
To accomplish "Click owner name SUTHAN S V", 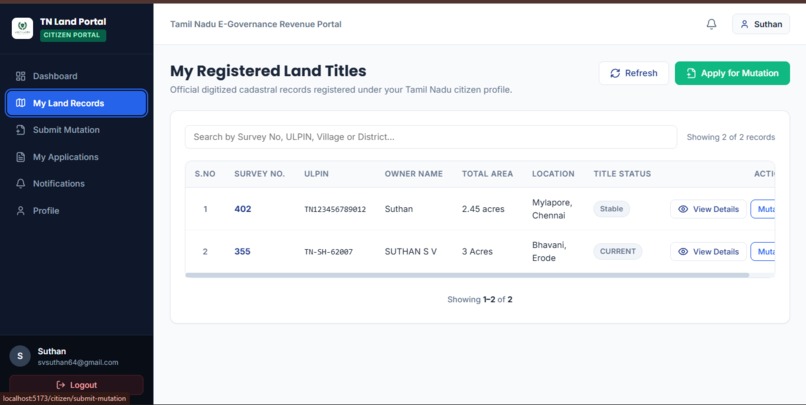I will click(x=411, y=251).
